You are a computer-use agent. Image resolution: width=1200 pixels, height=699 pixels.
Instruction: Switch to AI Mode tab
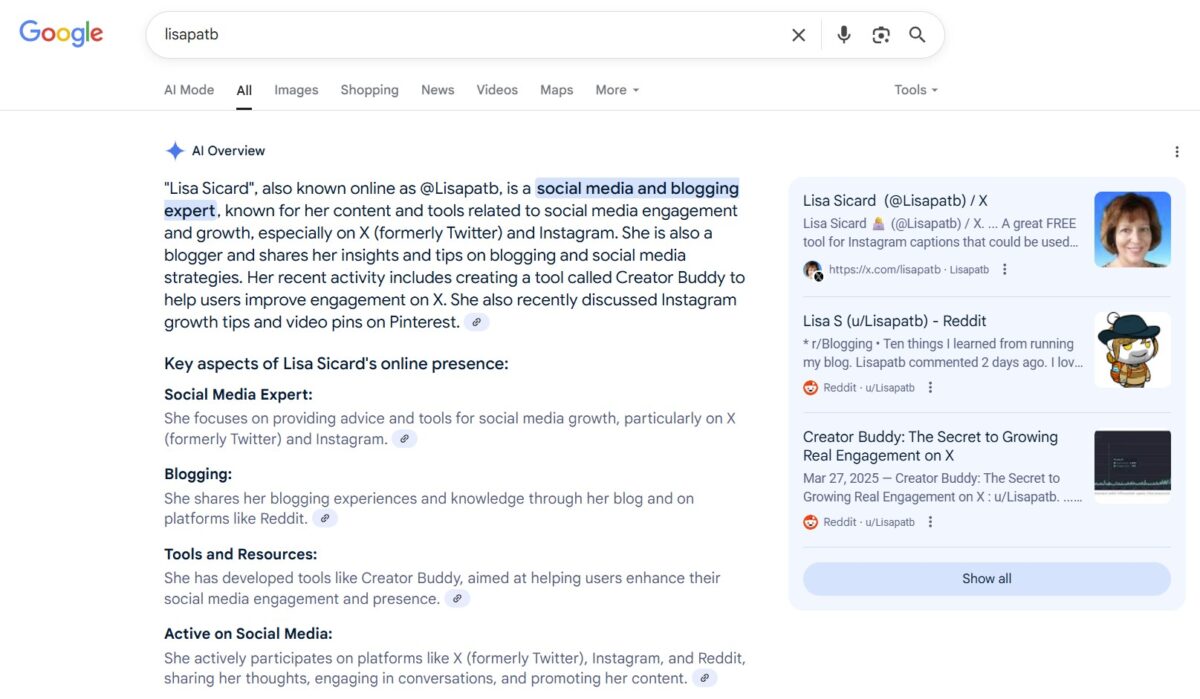[x=189, y=90]
